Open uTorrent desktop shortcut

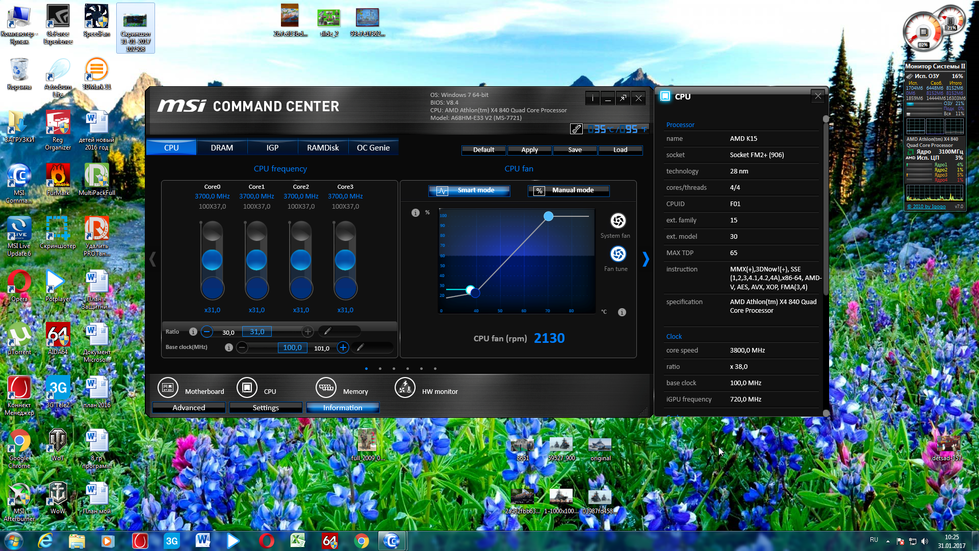coord(19,339)
